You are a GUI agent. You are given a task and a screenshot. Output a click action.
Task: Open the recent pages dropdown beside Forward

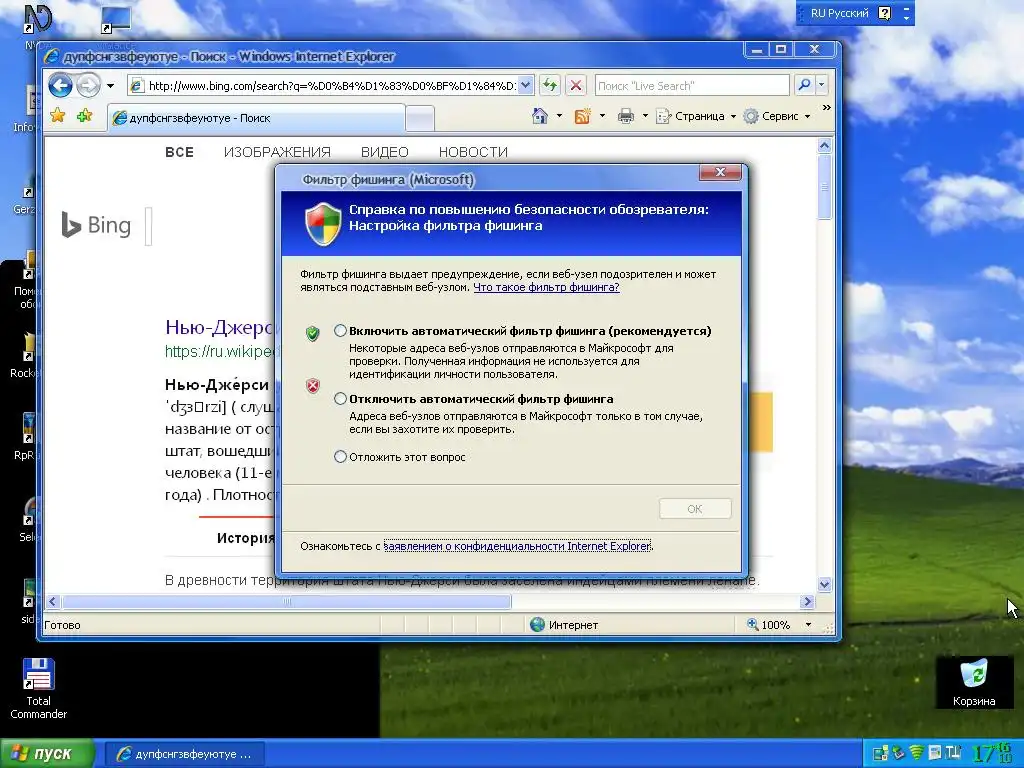[x=110, y=86]
